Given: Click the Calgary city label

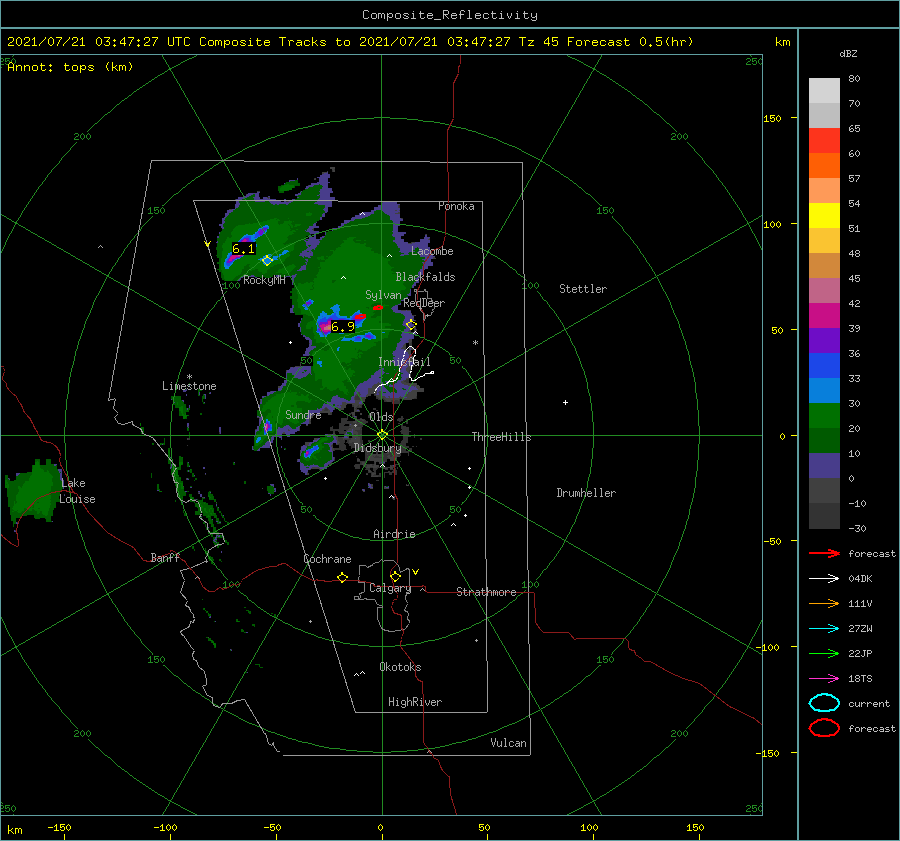Looking at the screenshot, I should pos(390,588).
